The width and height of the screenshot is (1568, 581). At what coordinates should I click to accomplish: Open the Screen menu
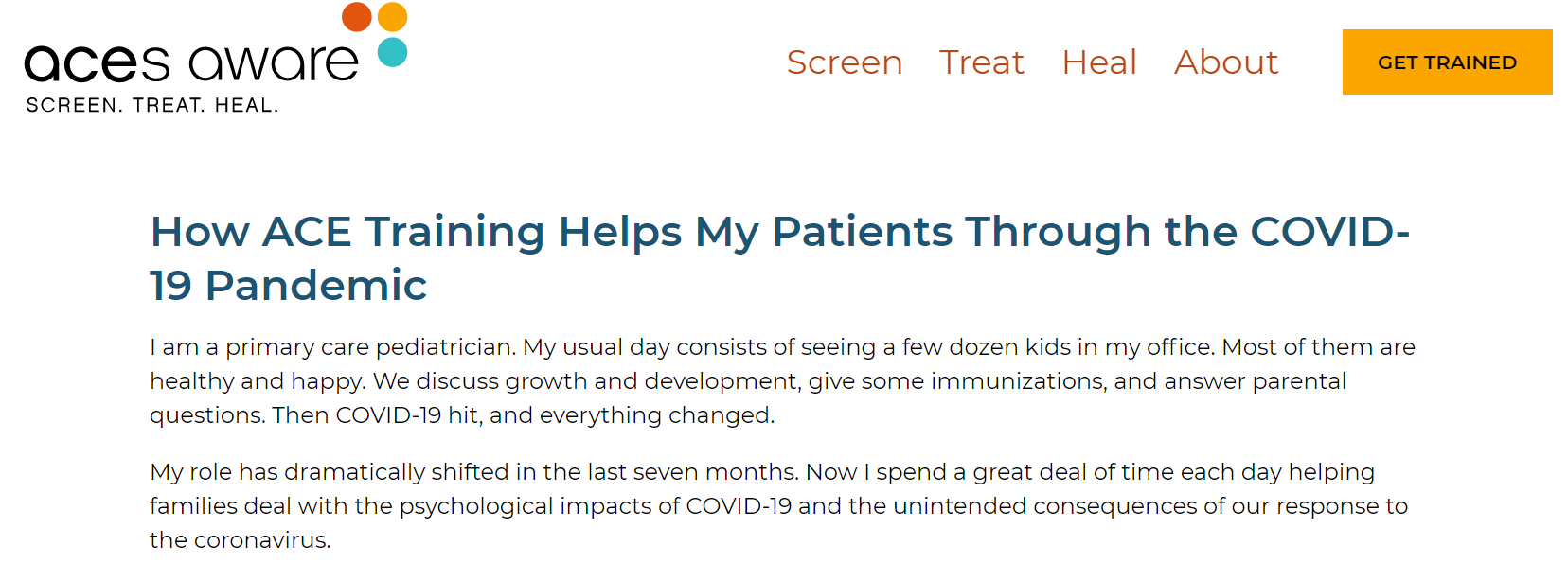point(844,62)
